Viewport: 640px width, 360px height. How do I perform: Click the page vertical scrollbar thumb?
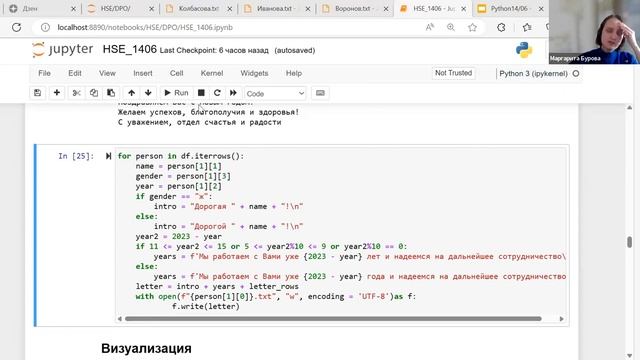click(629, 242)
